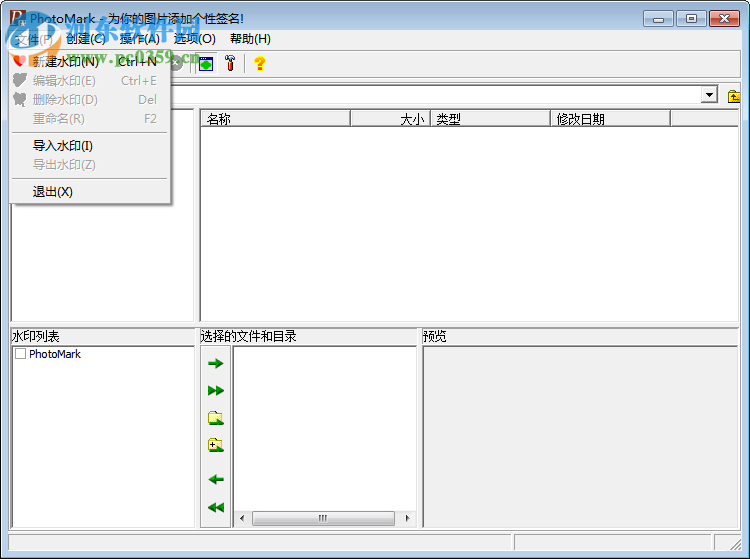This screenshot has height=559, width=750.
Task: Sort files by 名称 column header
Action: 276,119
